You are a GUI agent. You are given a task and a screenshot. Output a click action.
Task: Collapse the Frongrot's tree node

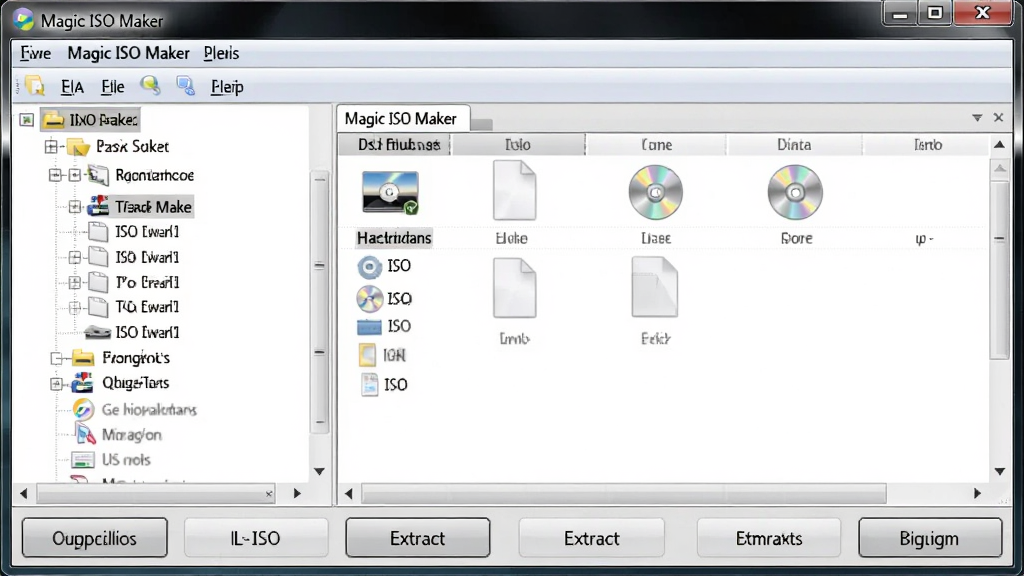[56, 359]
